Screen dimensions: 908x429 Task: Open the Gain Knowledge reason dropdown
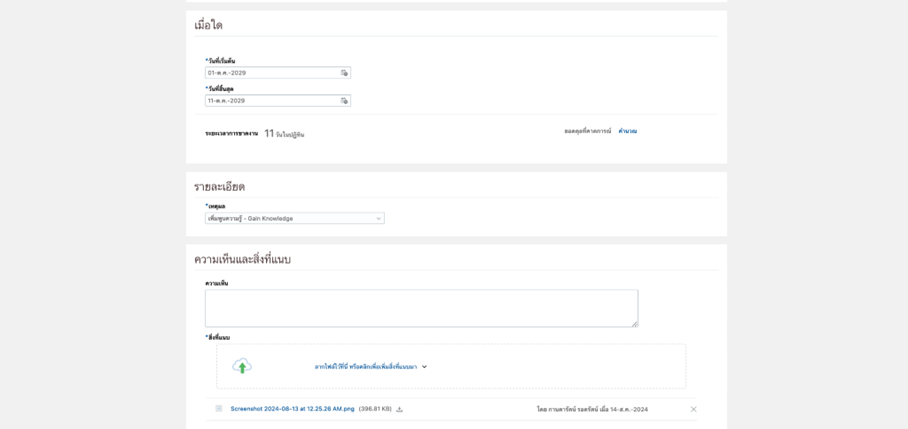click(x=294, y=218)
